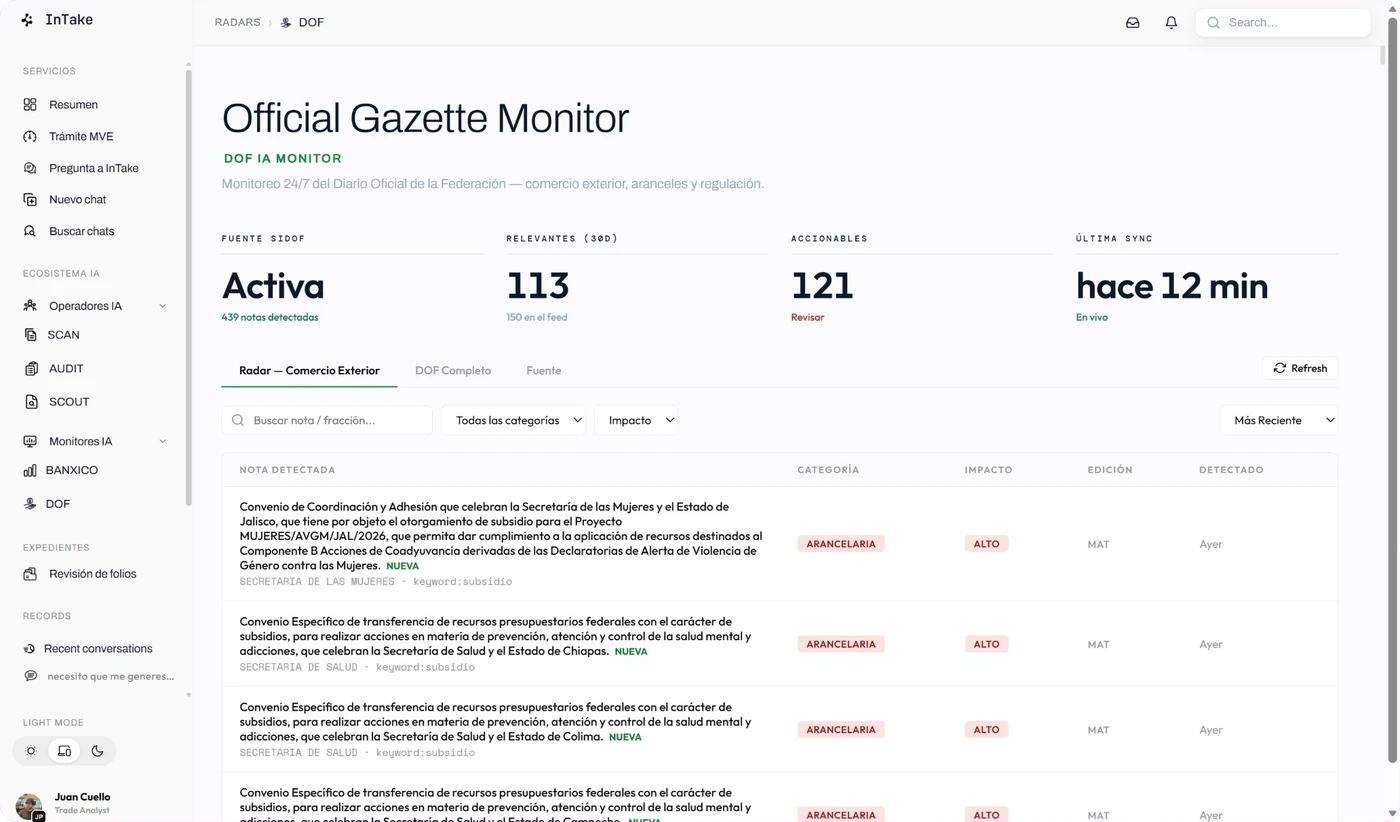Click the top bar Search field
The width and height of the screenshot is (1400, 822).
click(x=1283, y=22)
